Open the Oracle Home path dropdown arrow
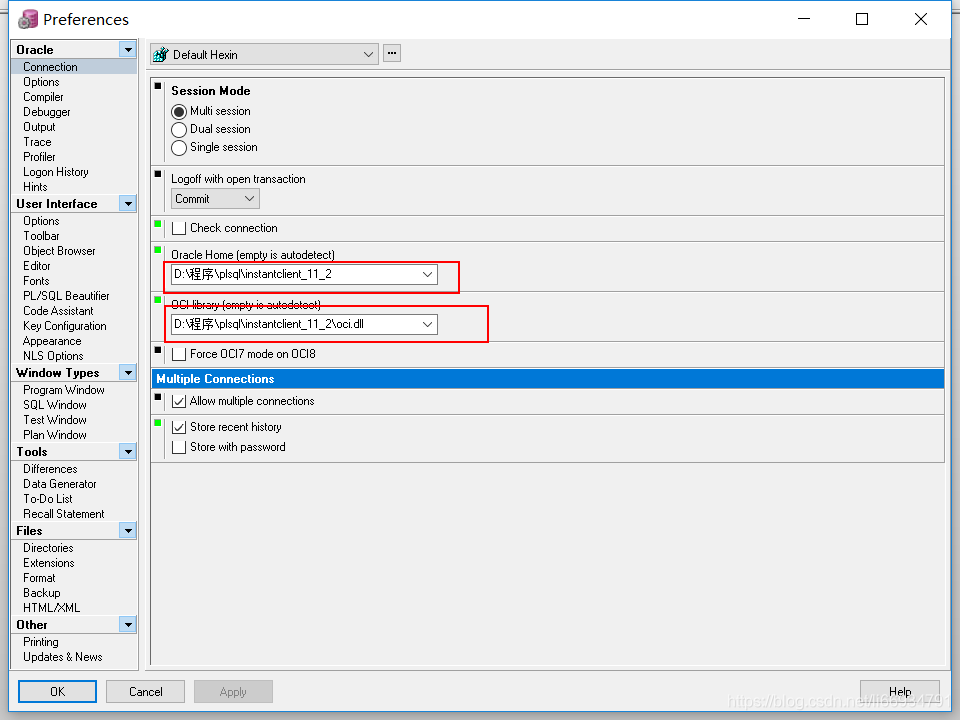 click(427, 274)
